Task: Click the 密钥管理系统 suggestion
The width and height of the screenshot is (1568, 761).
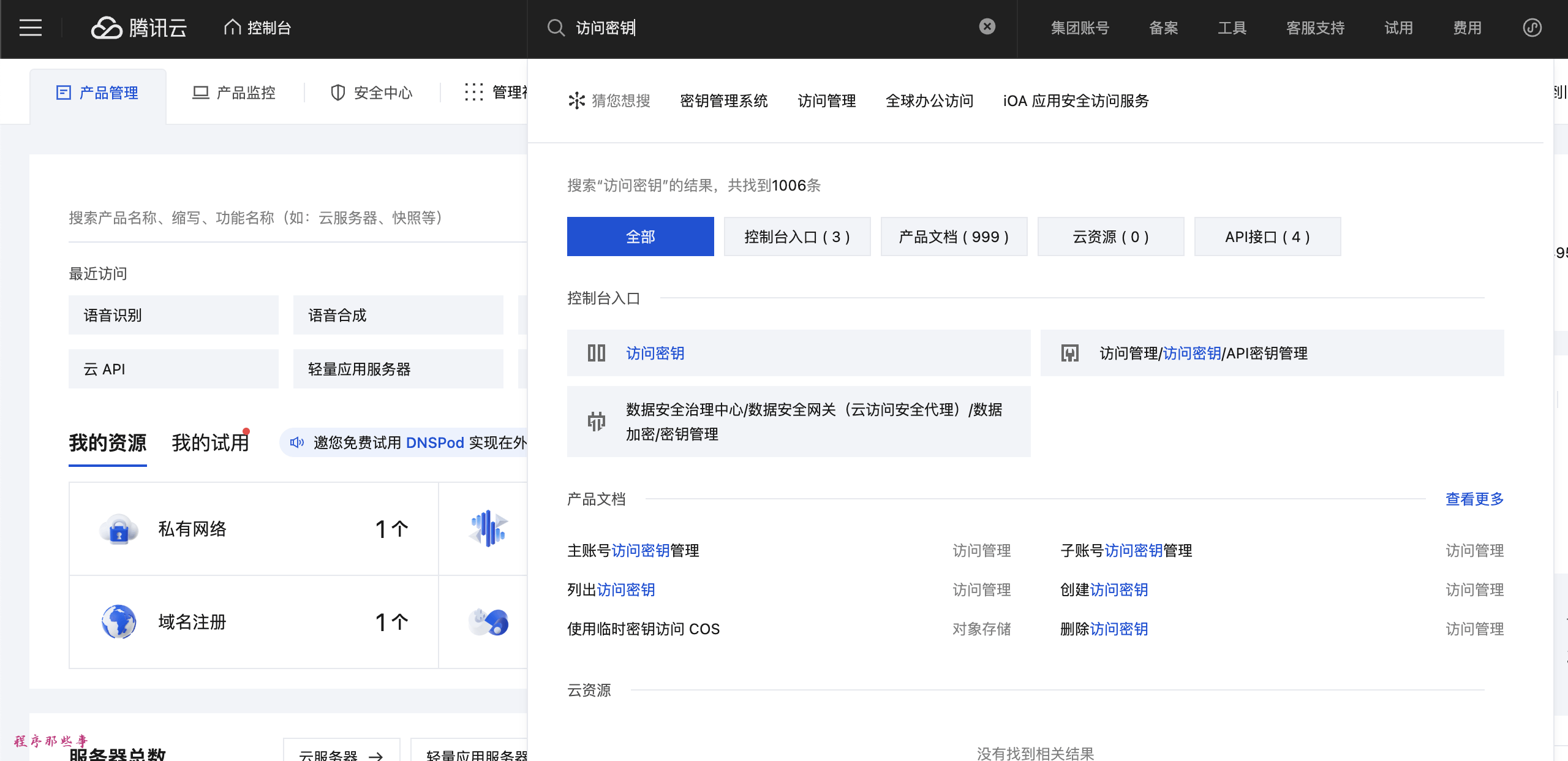Action: click(x=723, y=100)
